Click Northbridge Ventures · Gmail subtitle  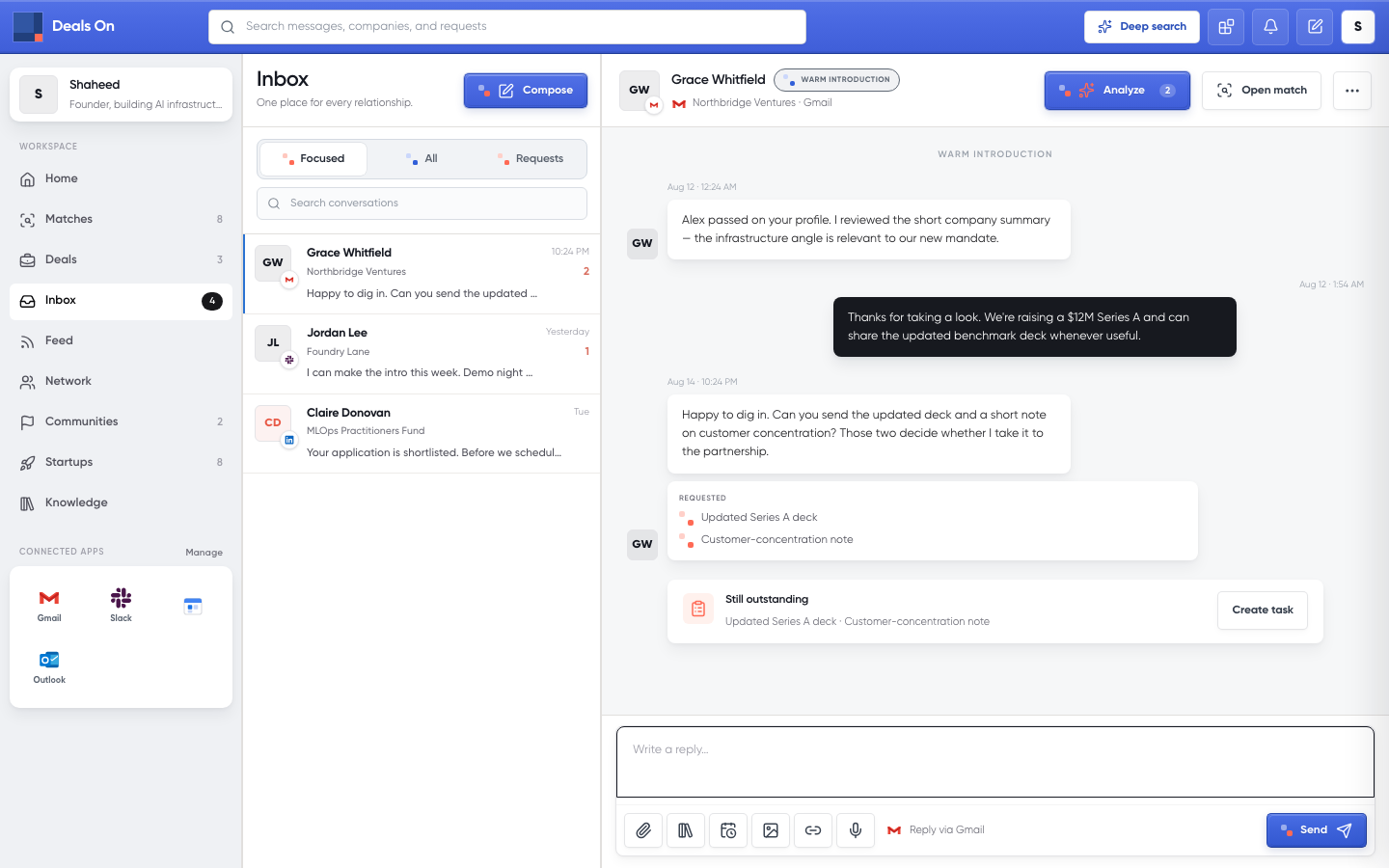[762, 103]
